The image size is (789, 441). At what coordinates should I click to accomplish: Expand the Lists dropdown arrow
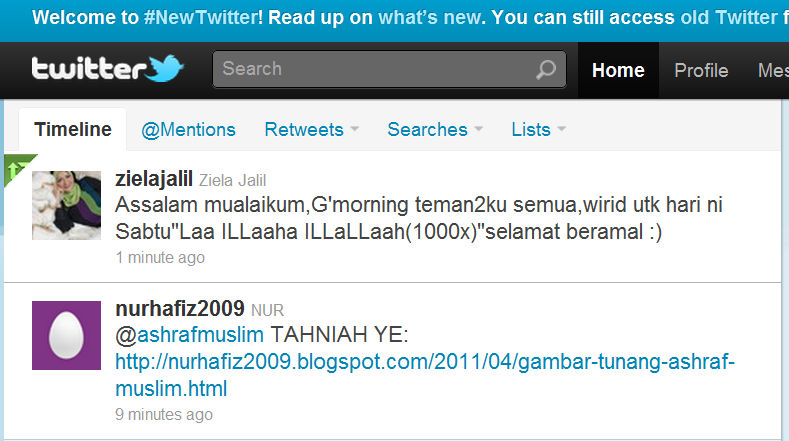[x=562, y=129]
